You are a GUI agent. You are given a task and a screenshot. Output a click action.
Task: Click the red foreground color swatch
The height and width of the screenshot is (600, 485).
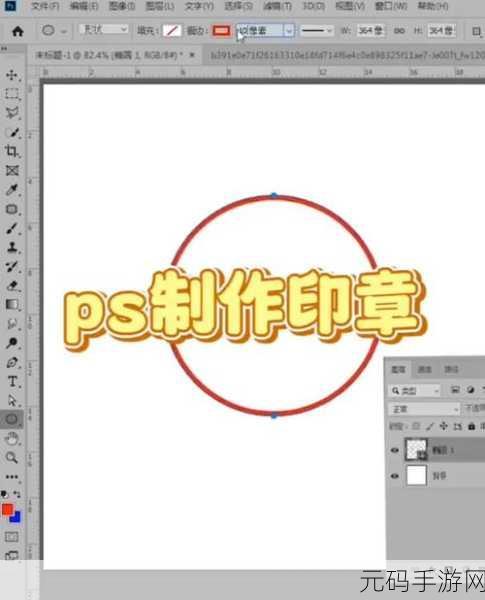click(x=7, y=510)
